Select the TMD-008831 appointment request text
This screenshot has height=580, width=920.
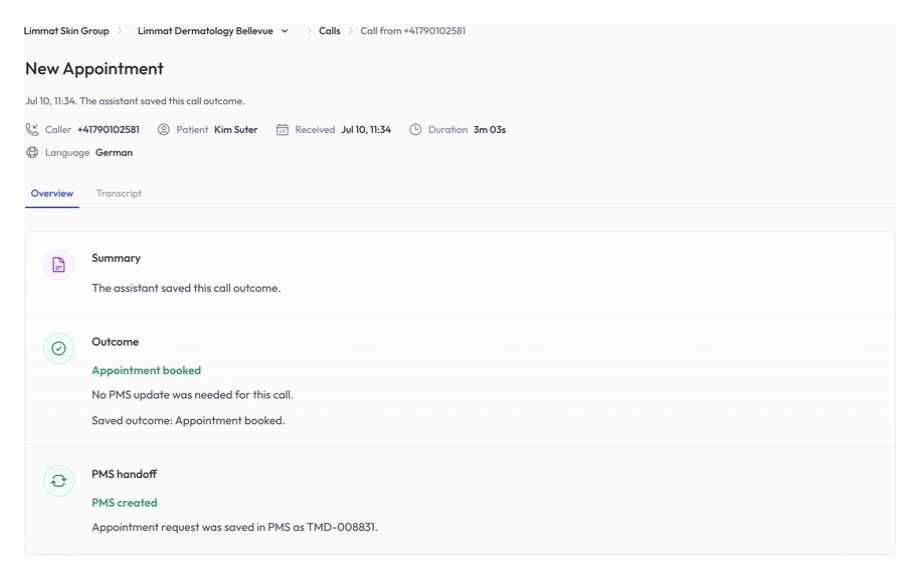(341, 527)
